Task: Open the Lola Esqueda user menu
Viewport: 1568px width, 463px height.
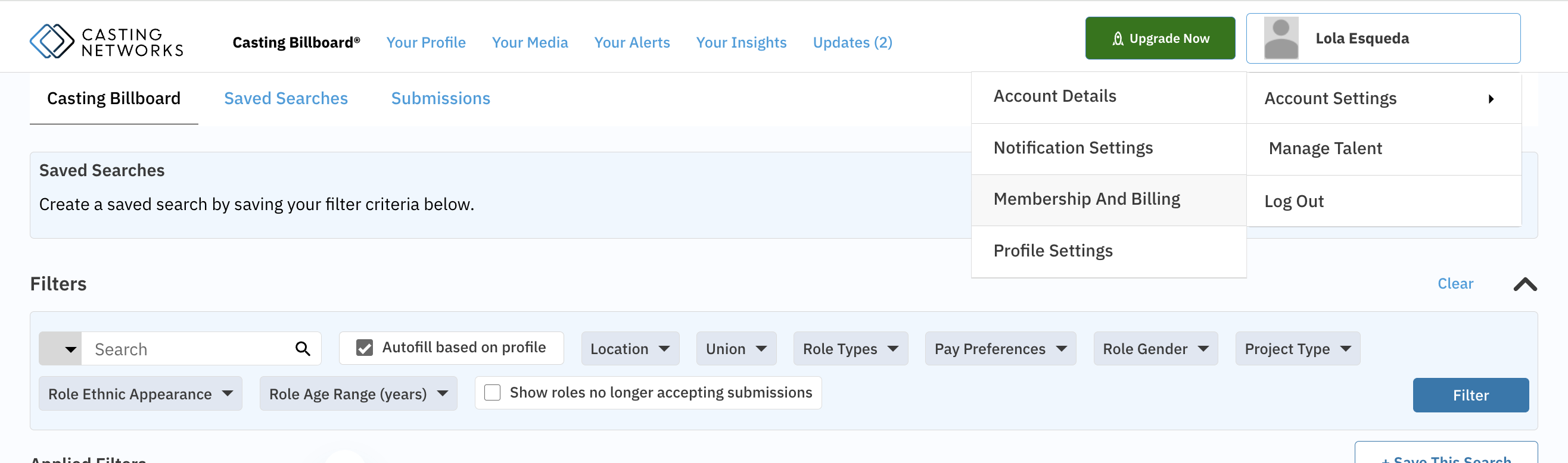Action: point(1383,38)
